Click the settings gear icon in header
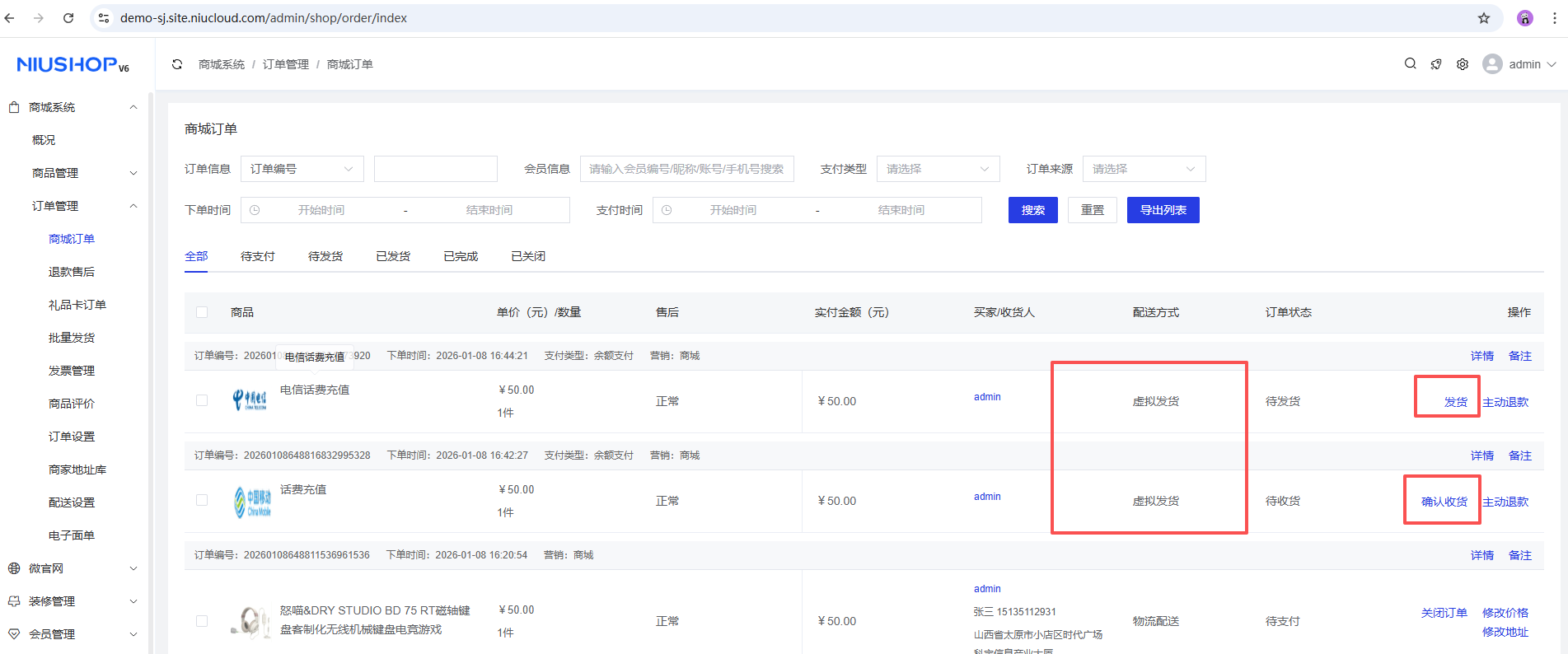 [x=1462, y=64]
